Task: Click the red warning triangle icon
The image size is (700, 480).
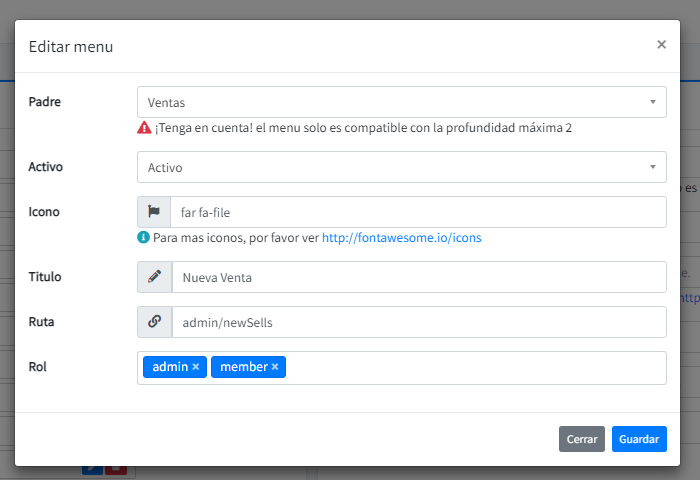Action: (x=144, y=128)
